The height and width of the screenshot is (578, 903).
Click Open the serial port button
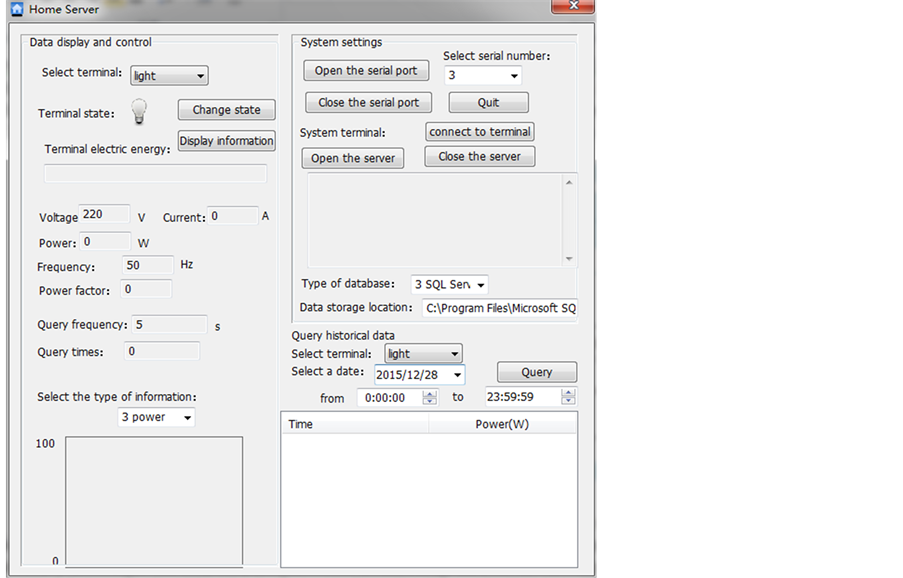point(366,71)
